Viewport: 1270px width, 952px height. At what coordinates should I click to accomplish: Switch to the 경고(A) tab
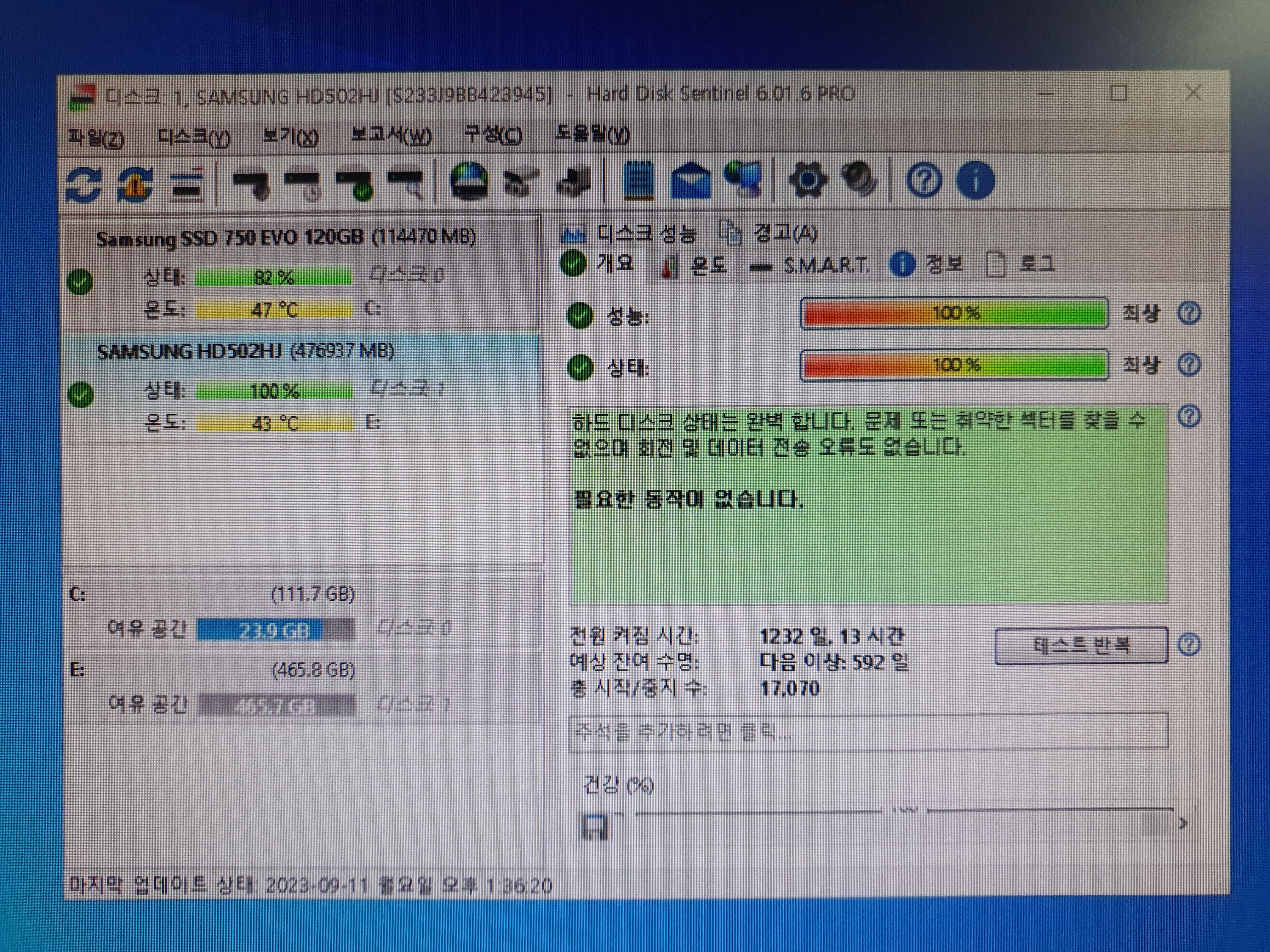coord(768,232)
